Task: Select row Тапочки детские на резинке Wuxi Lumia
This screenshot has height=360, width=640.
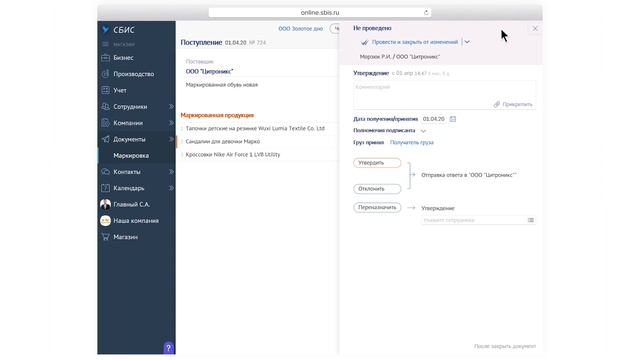Action: [x=257, y=128]
